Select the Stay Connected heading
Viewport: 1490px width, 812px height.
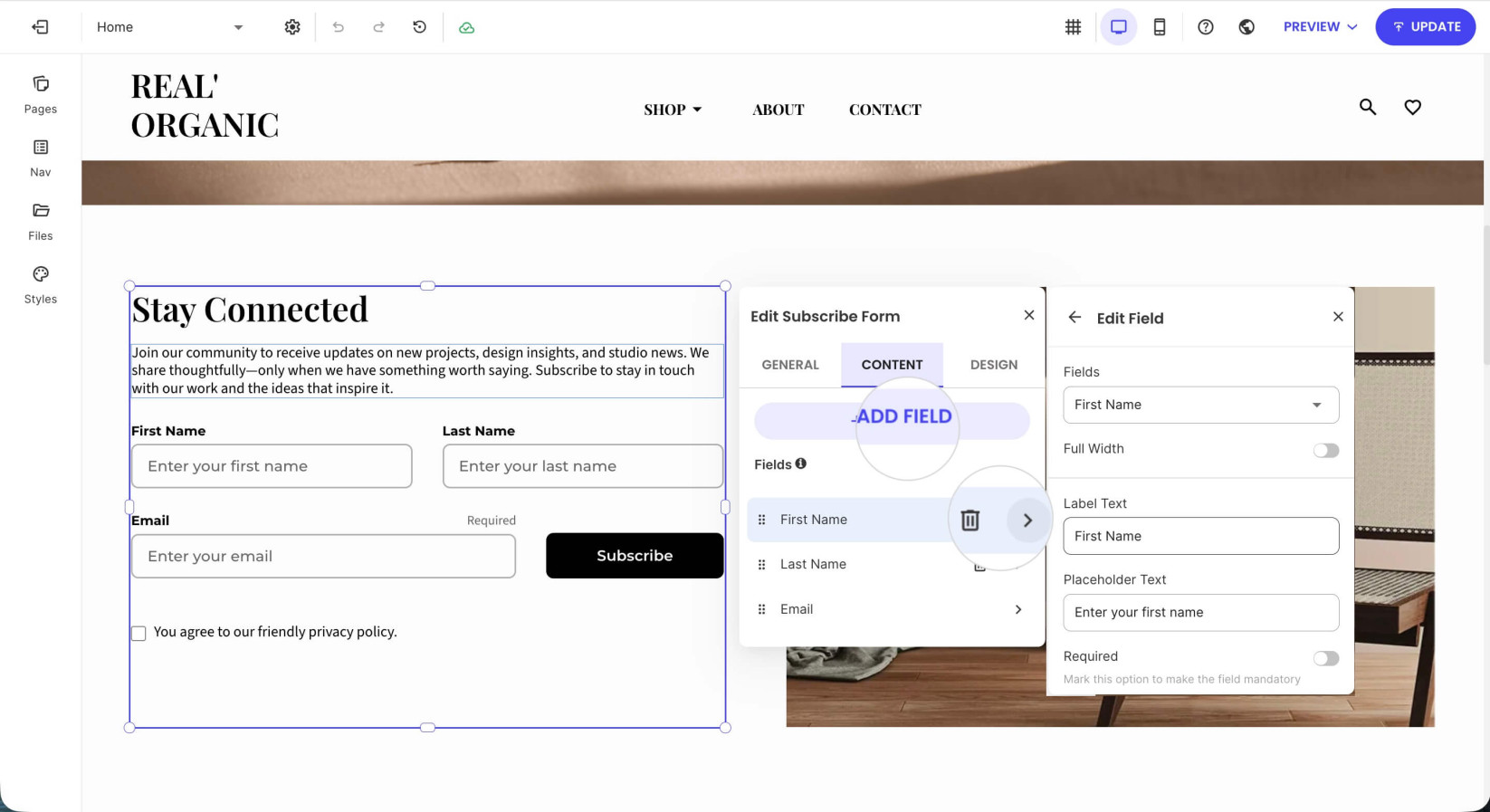click(250, 310)
